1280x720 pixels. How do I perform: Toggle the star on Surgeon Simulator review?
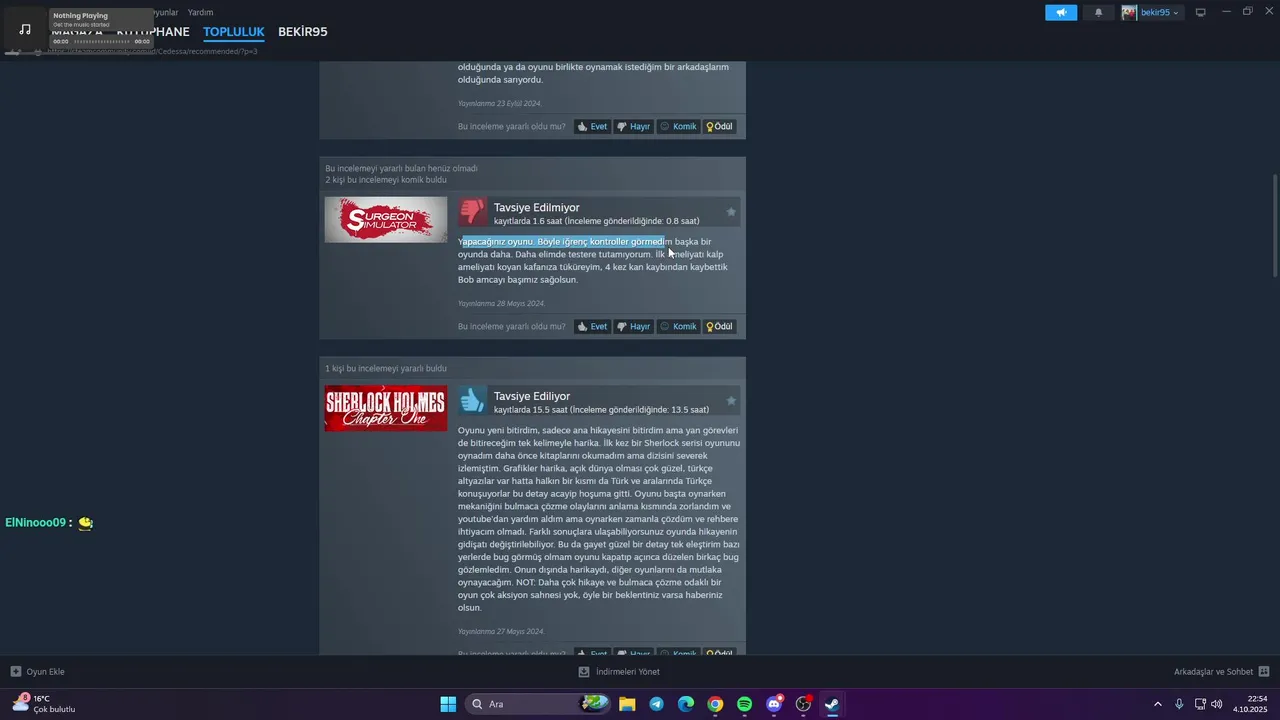point(731,212)
